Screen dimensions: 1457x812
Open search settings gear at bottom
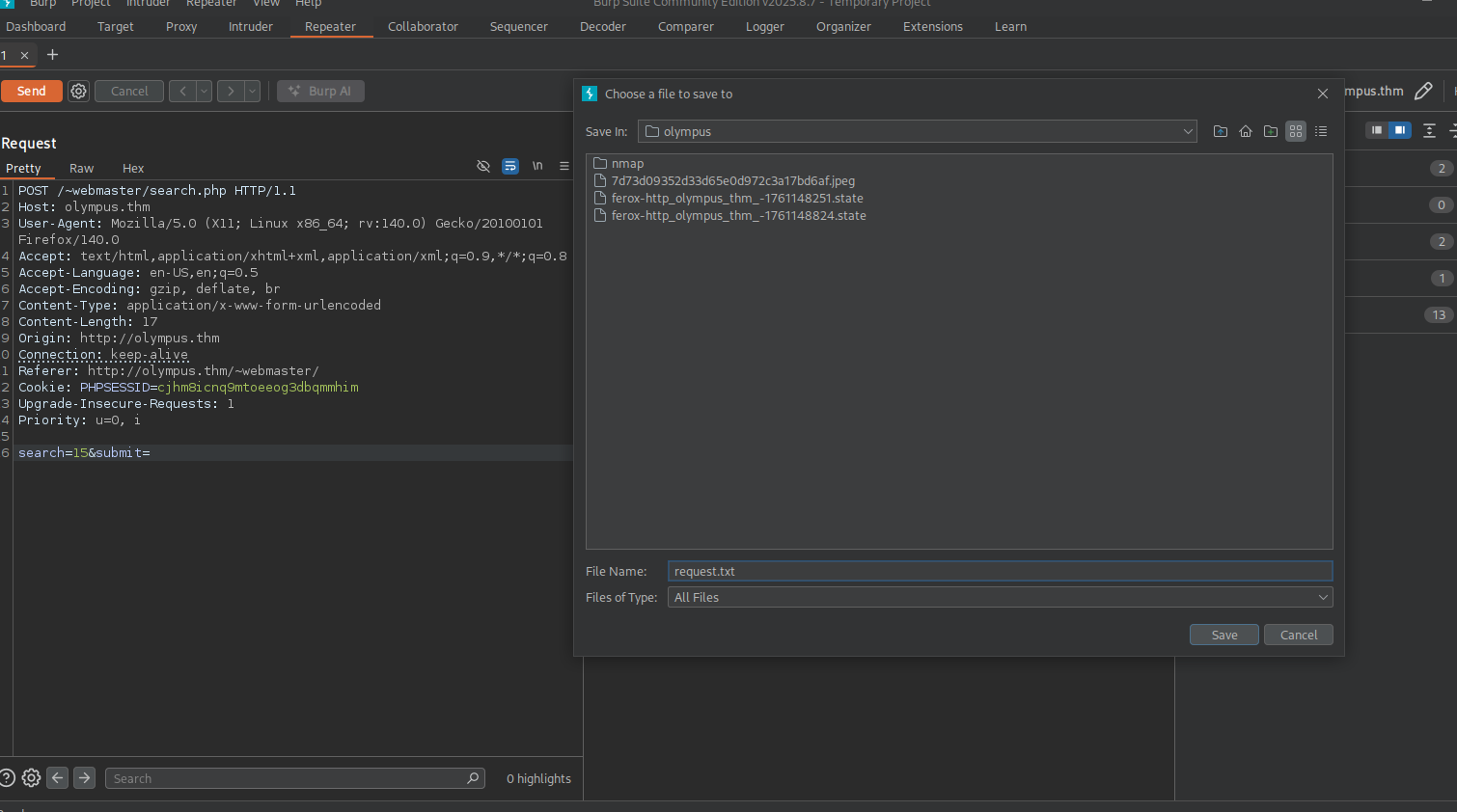(32, 778)
